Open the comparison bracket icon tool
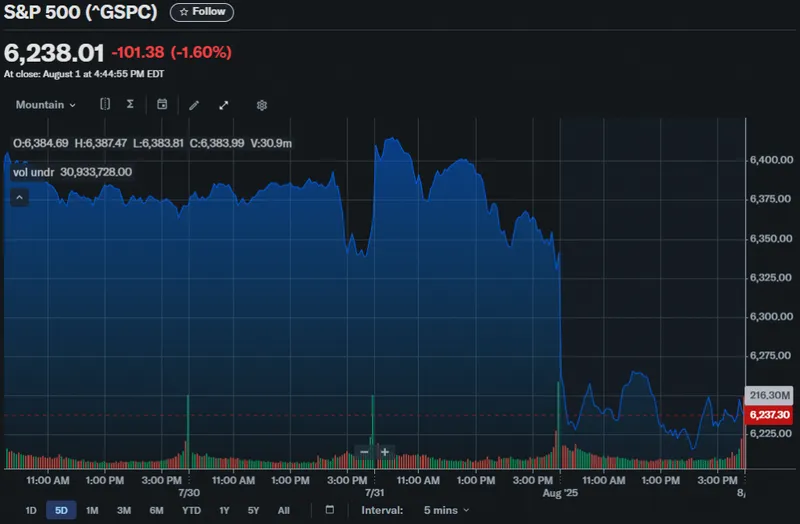The height and width of the screenshot is (524, 800). (x=105, y=104)
